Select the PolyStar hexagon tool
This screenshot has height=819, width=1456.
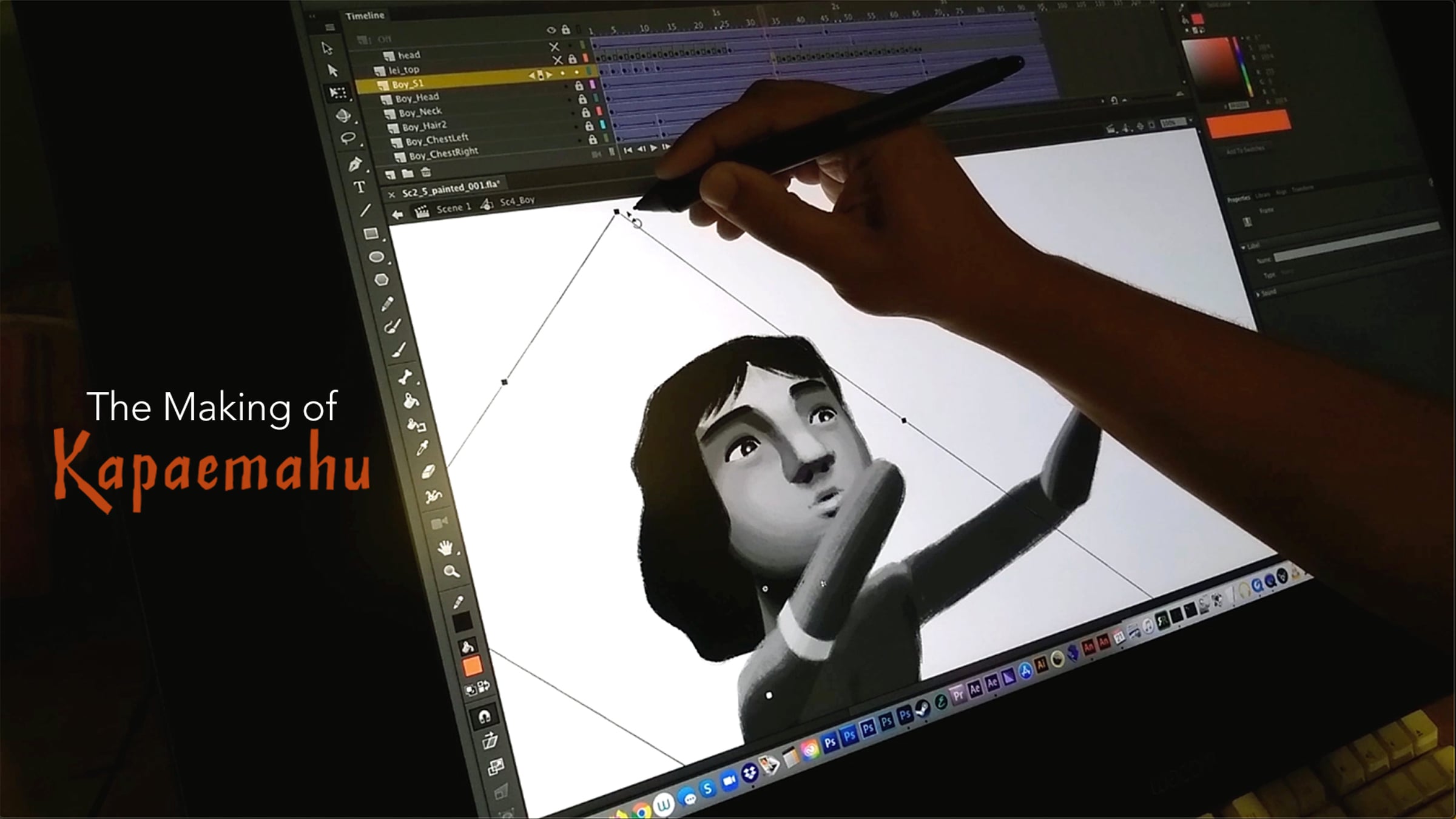pos(382,280)
